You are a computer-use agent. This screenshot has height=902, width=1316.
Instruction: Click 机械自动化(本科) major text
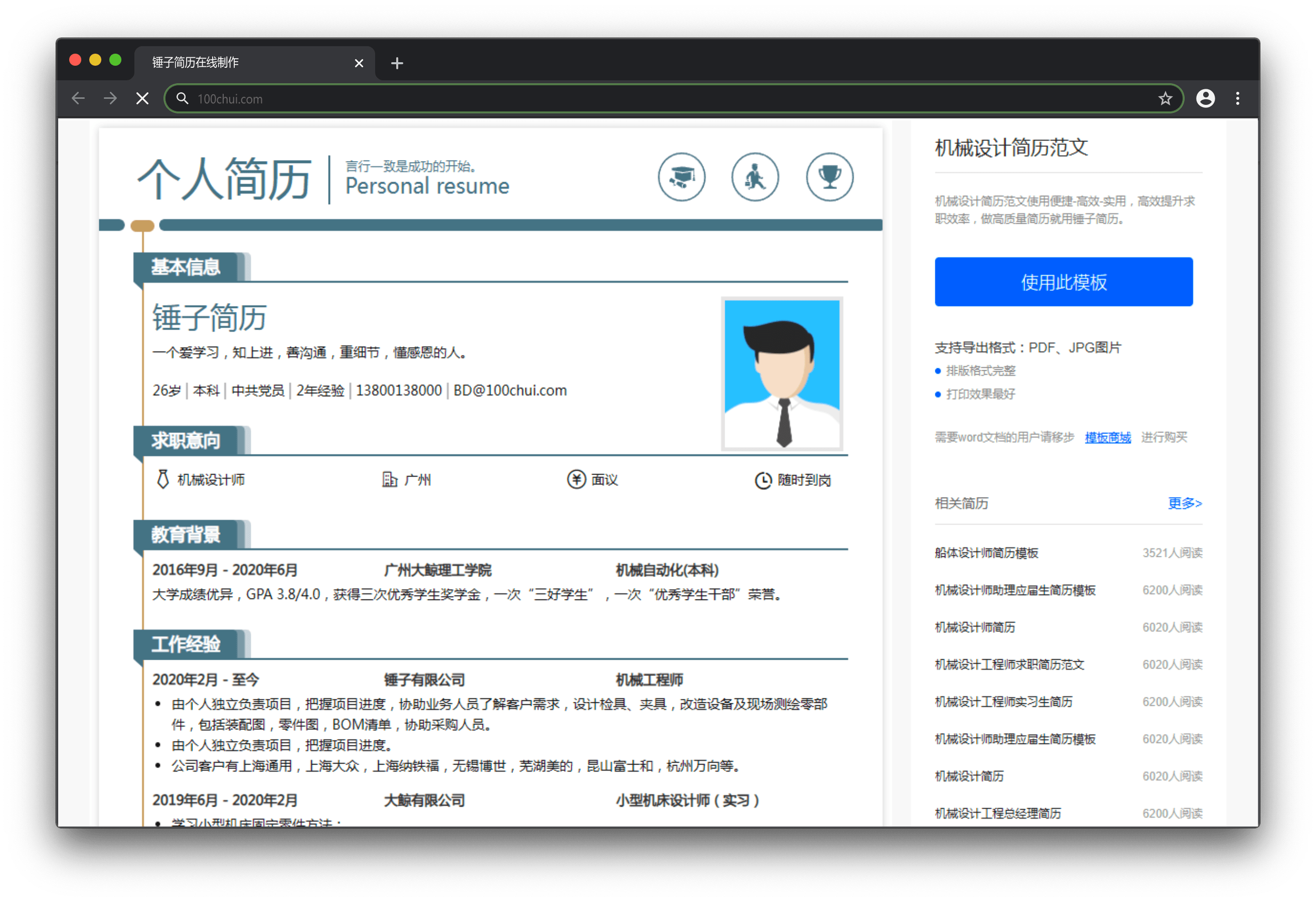(667, 570)
